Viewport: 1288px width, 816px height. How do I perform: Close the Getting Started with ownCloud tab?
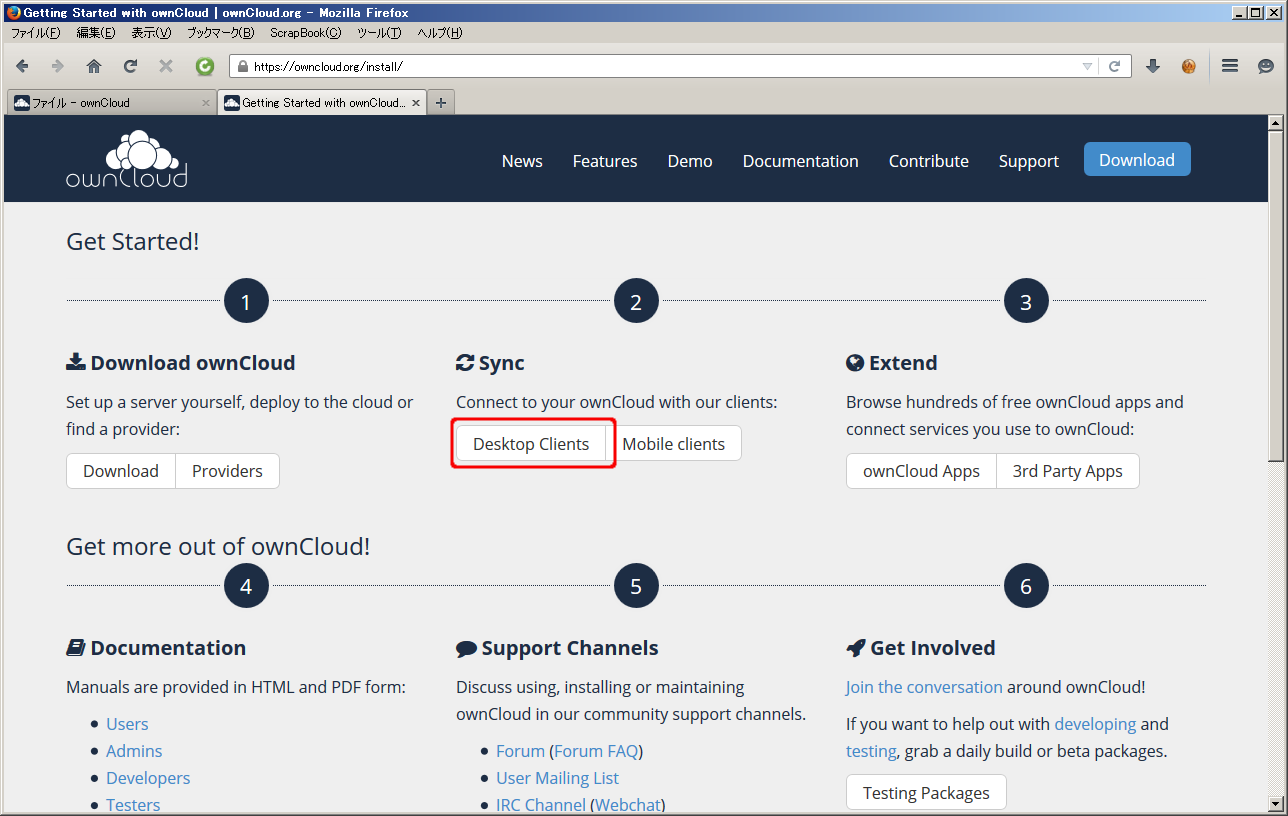[416, 102]
